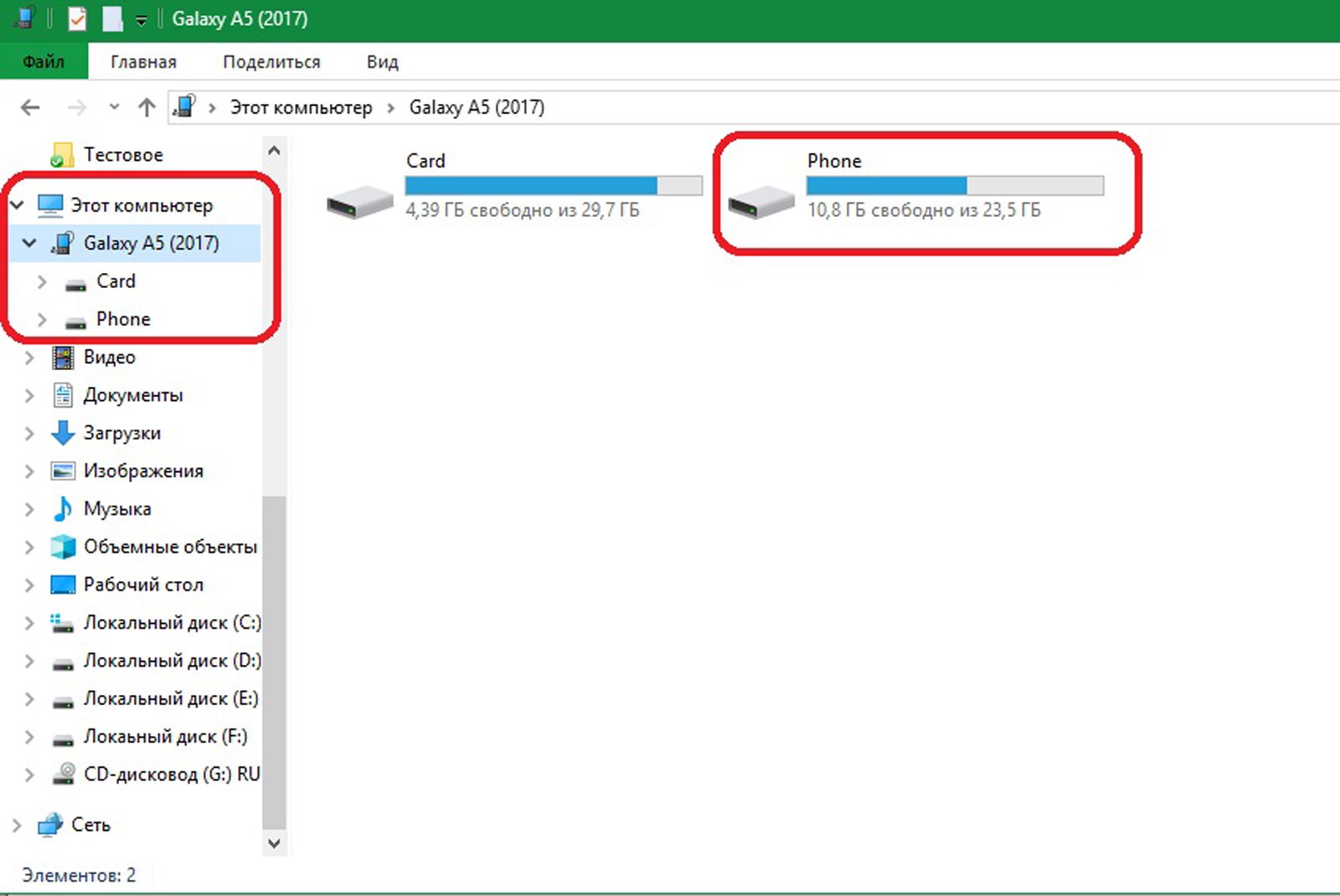This screenshot has height=896, width=1340.
Task: Click the New folder icon in title bar
Action: (x=112, y=18)
